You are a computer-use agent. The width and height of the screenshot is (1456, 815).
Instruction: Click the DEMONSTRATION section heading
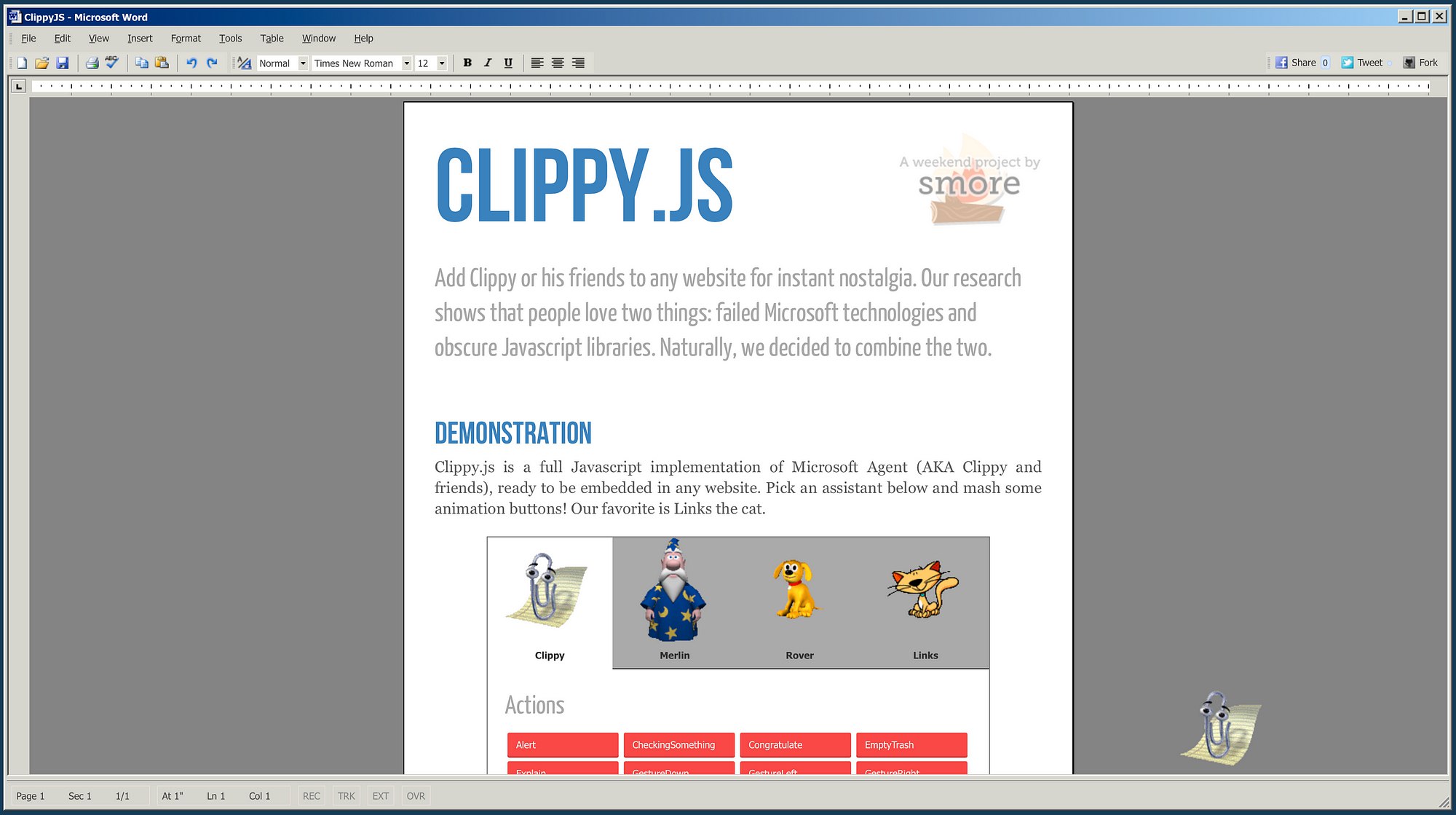[x=513, y=433]
